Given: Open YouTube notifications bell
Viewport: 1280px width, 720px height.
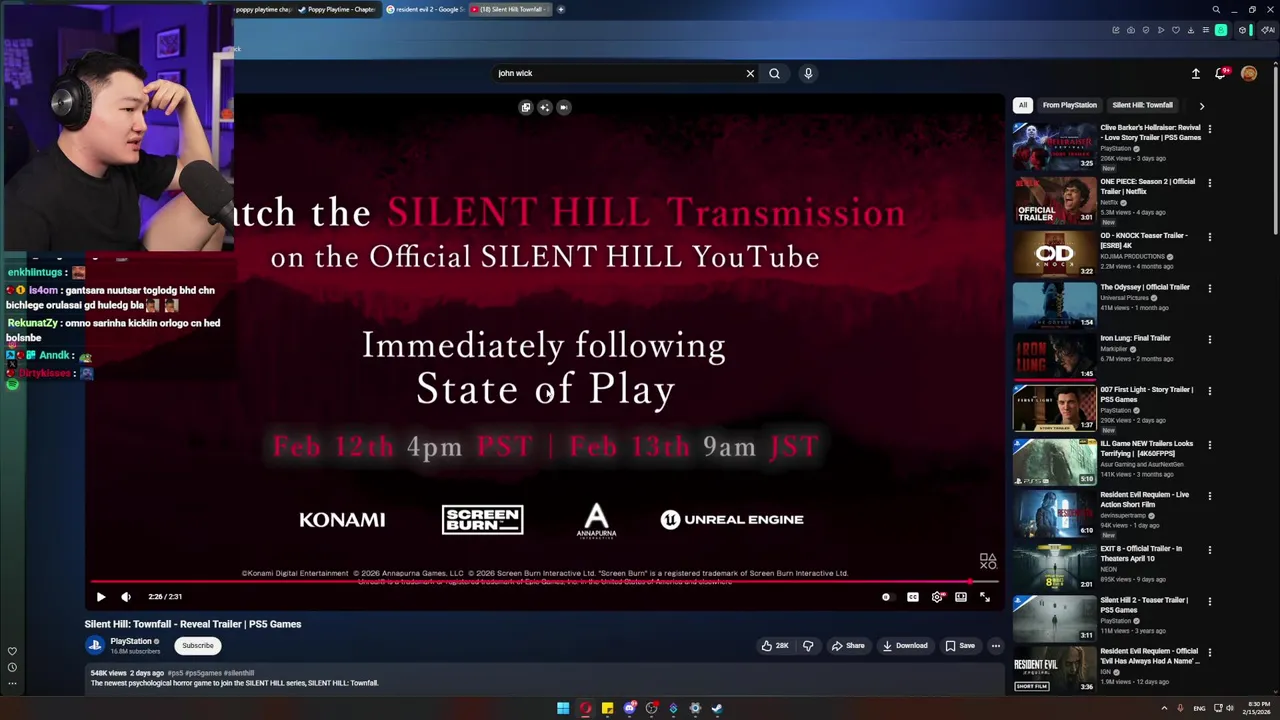Looking at the screenshot, I should tap(1221, 73).
